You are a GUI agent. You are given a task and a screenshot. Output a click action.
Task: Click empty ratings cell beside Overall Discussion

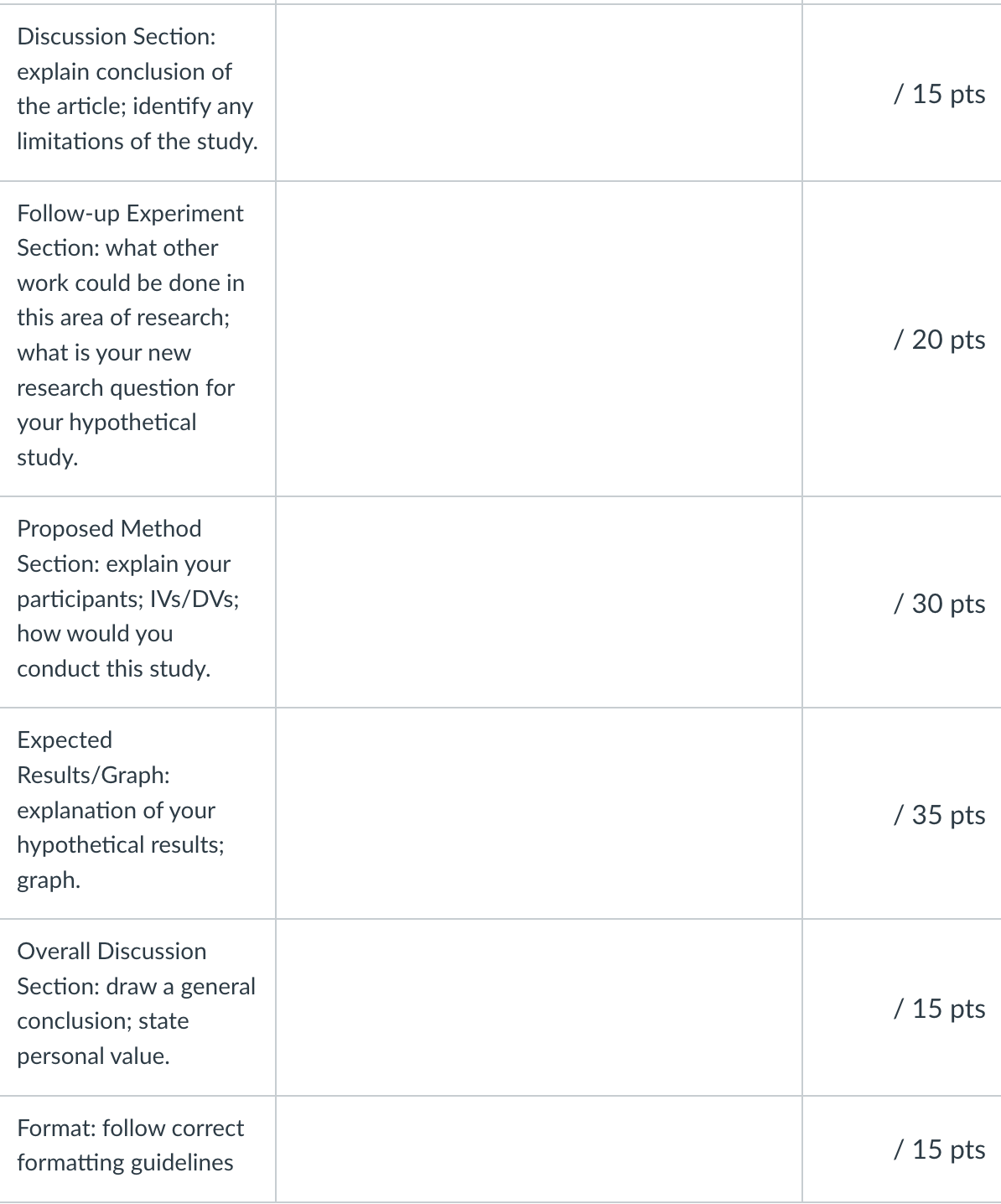(x=539, y=1007)
